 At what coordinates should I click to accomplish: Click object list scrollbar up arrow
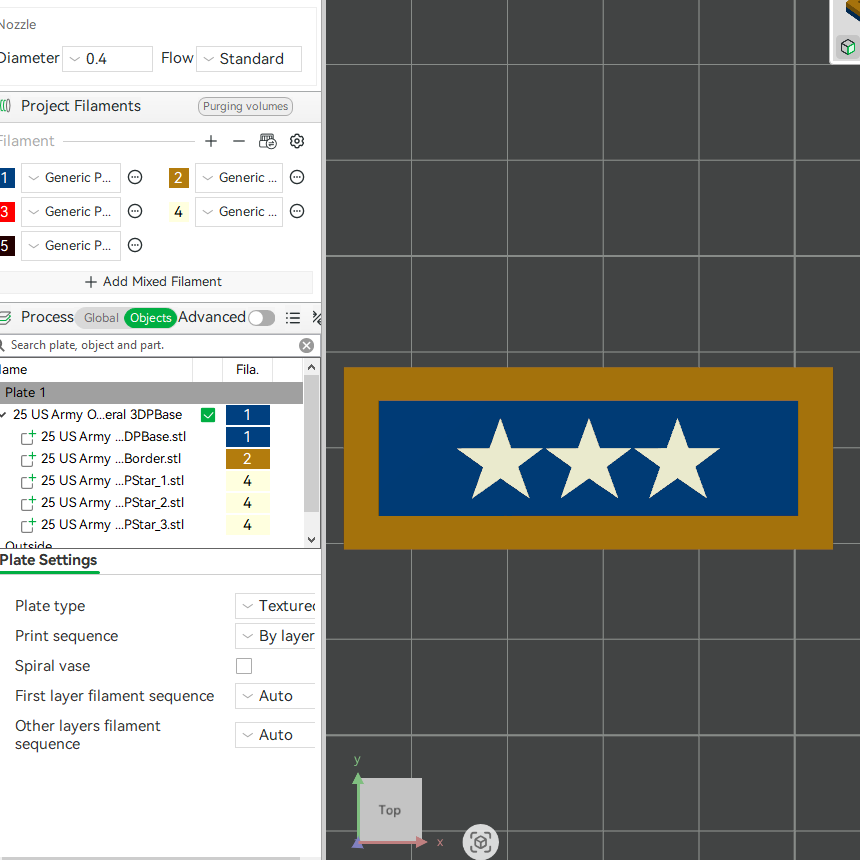tap(312, 367)
